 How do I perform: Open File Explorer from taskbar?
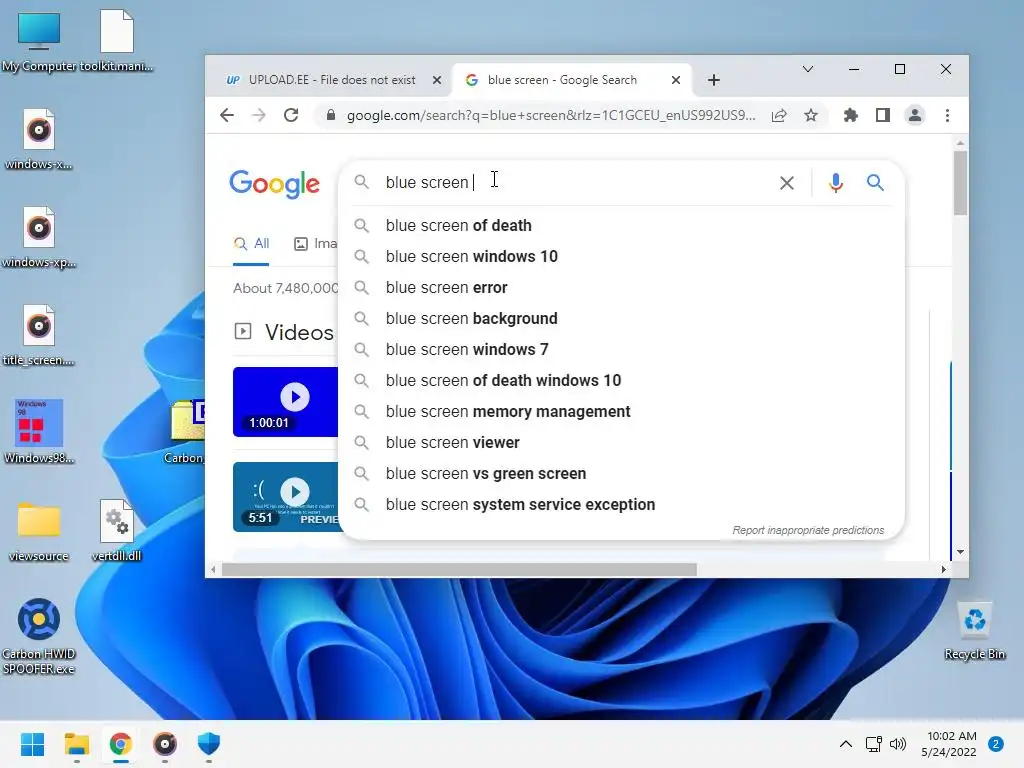[76, 744]
